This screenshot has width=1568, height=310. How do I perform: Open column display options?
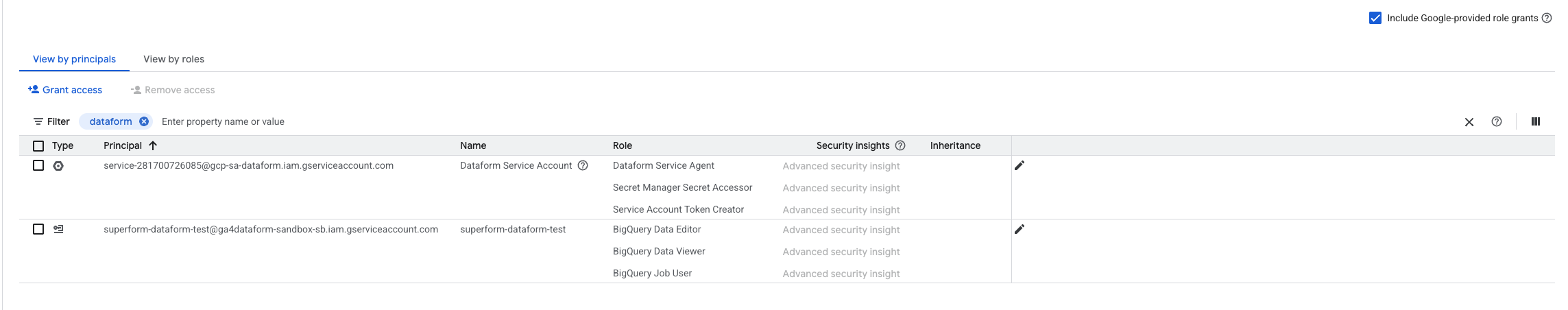click(1535, 121)
